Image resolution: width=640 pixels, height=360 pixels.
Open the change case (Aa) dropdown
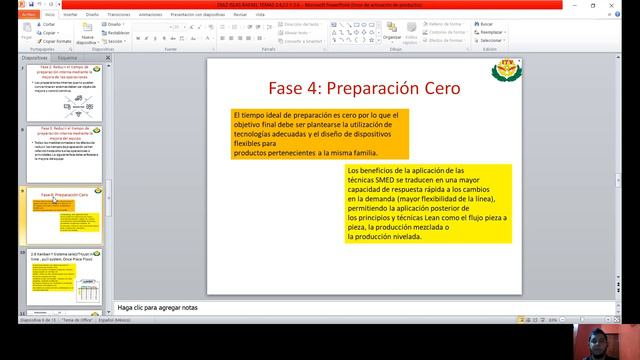click(194, 38)
